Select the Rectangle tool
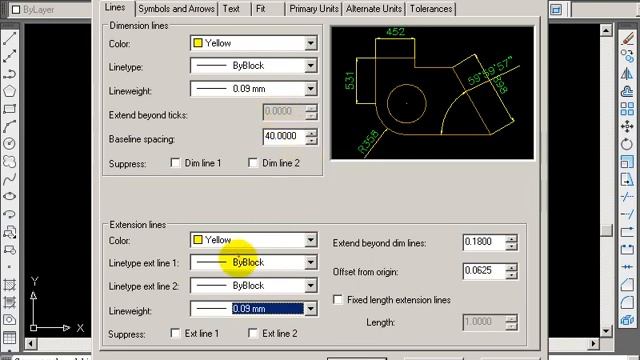This screenshot has height=360, width=640. click(x=9, y=109)
